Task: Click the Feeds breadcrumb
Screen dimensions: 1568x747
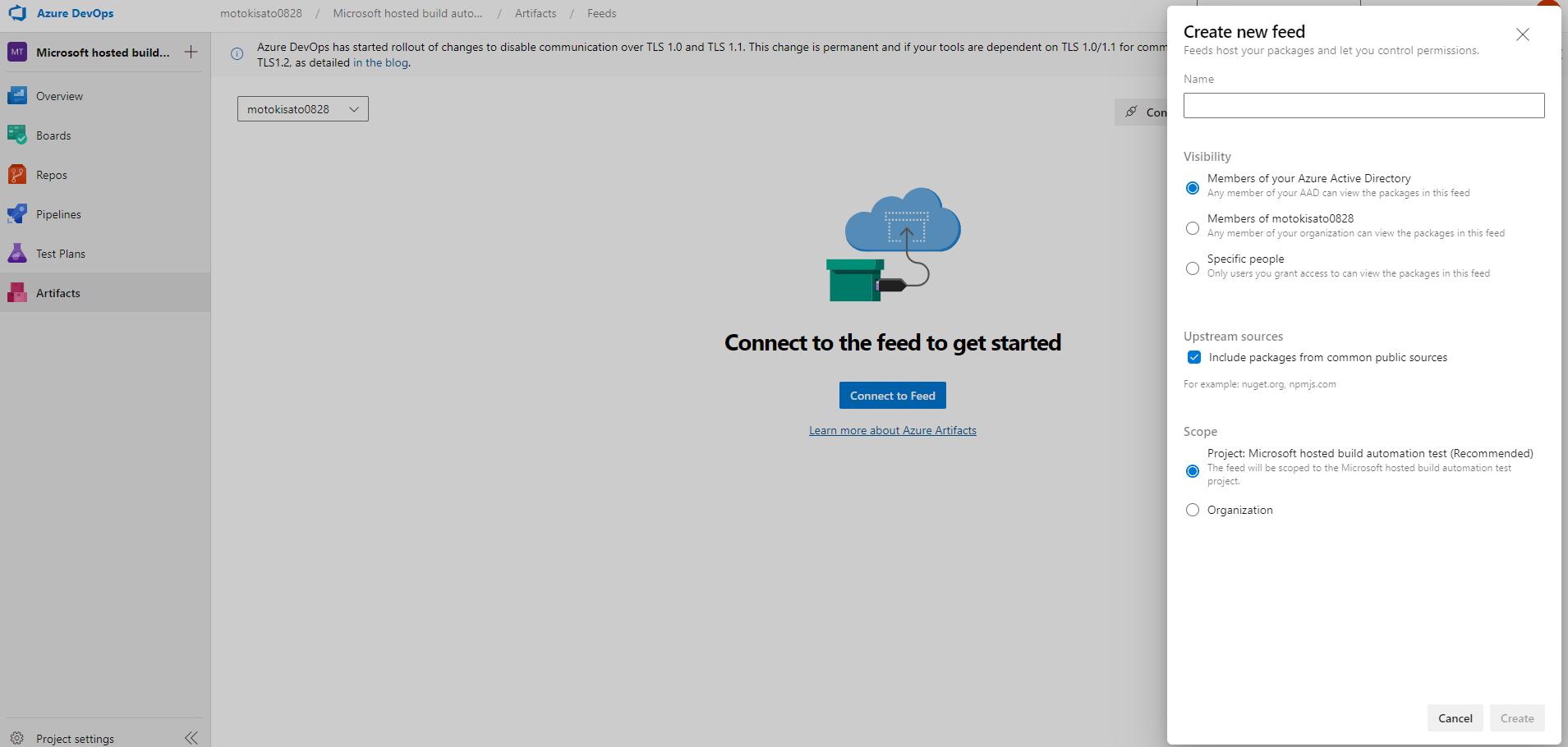Action: pyautogui.click(x=601, y=13)
